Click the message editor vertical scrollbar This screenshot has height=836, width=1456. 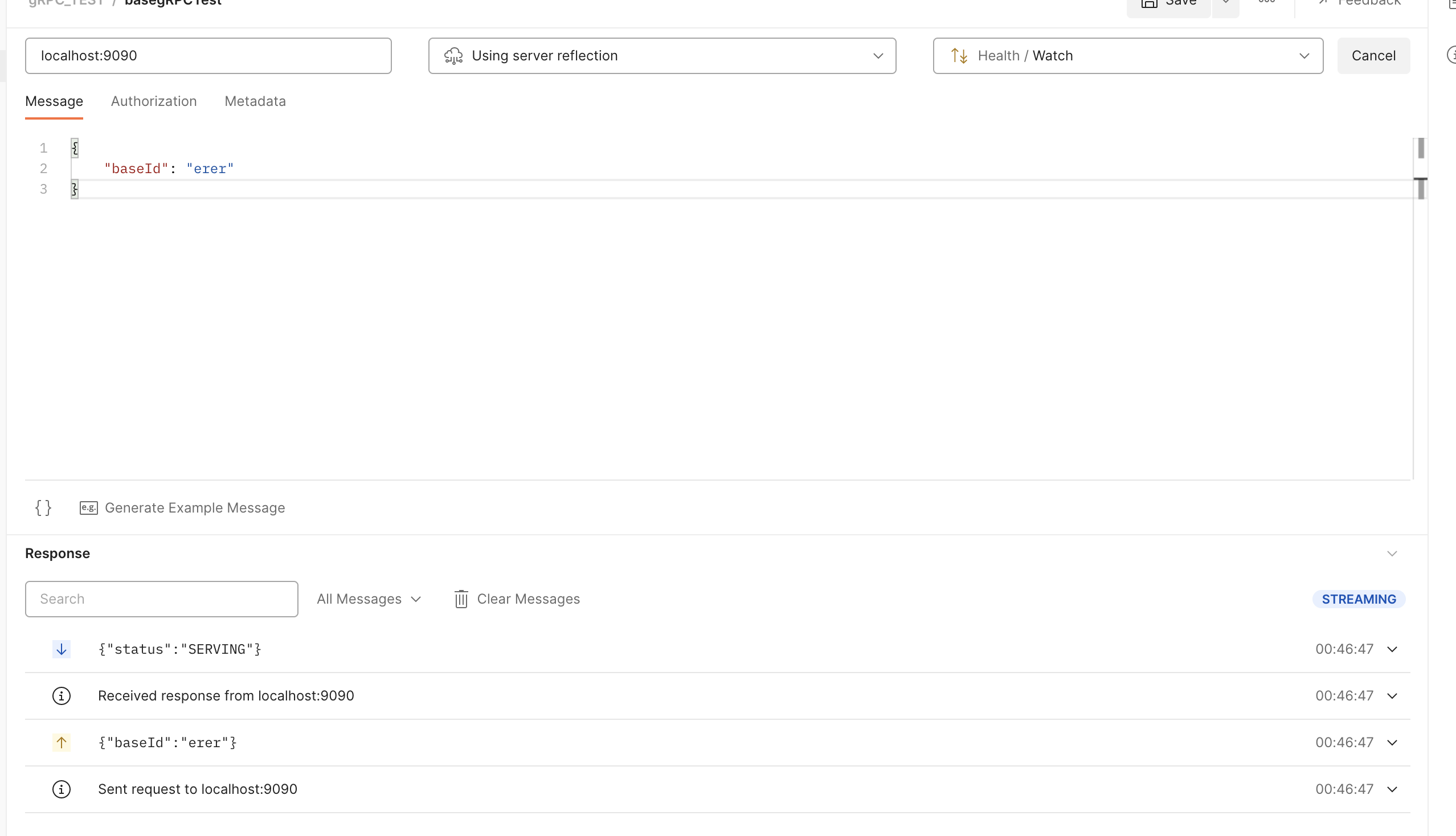(1420, 149)
